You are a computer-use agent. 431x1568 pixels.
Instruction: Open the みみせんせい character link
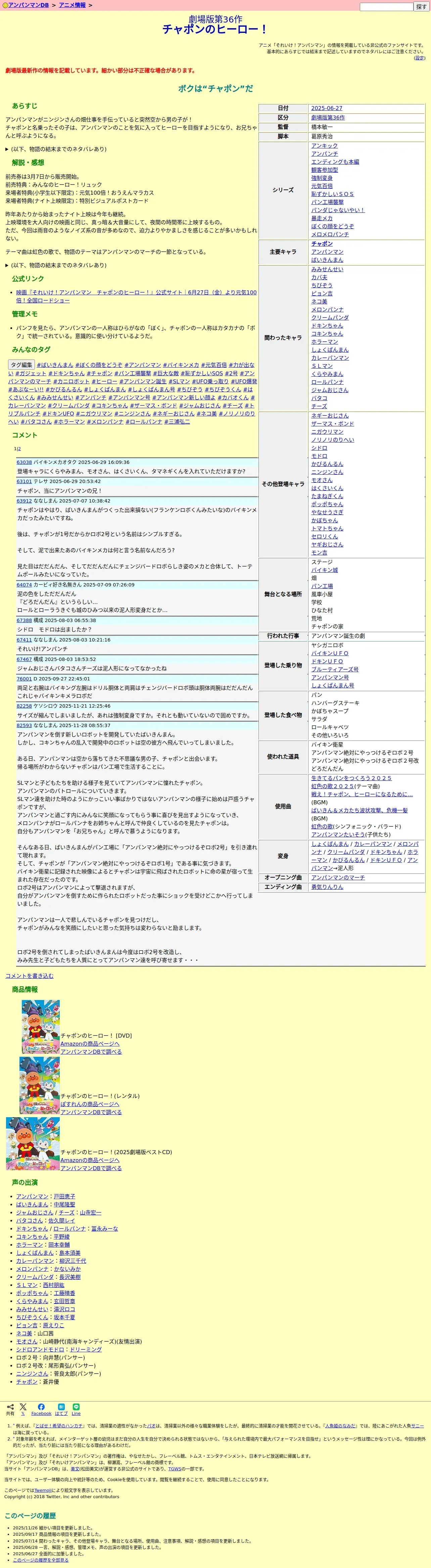point(327,269)
